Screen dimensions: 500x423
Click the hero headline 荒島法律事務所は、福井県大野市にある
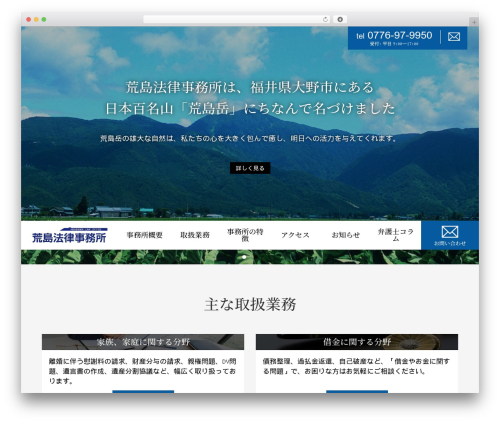[x=250, y=88]
